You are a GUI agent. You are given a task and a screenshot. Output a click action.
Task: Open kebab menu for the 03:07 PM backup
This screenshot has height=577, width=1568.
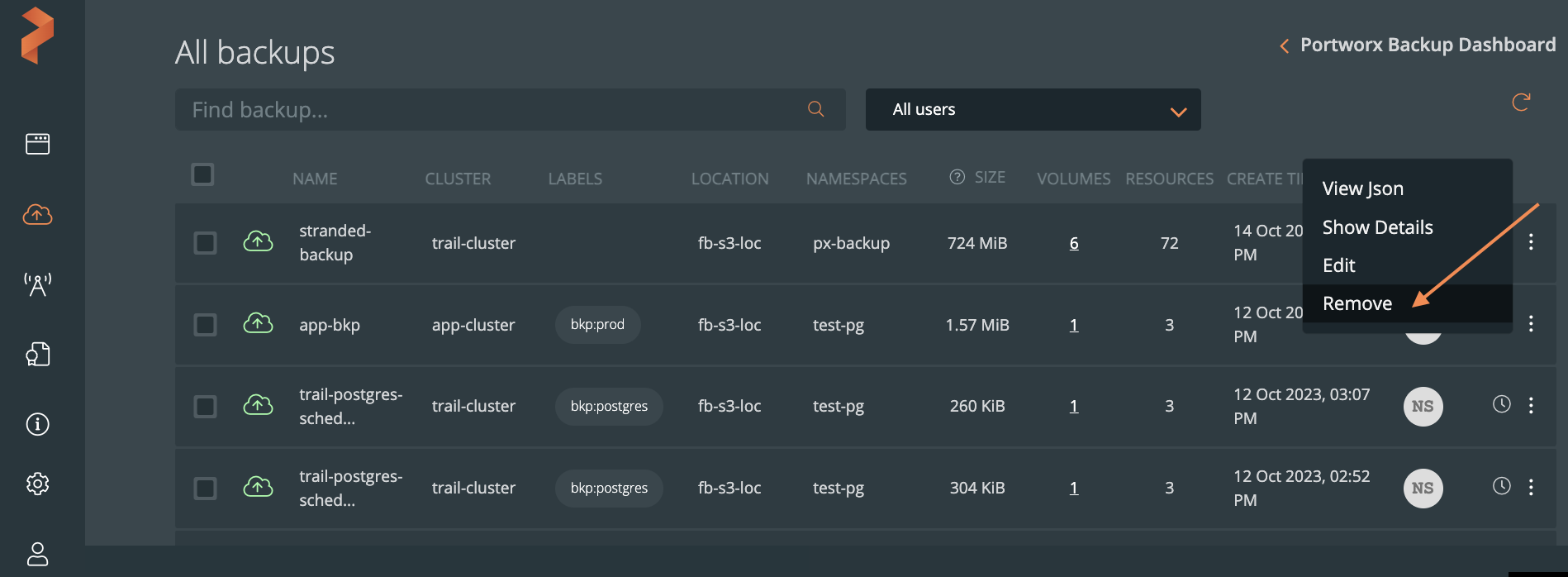click(1531, 405)
